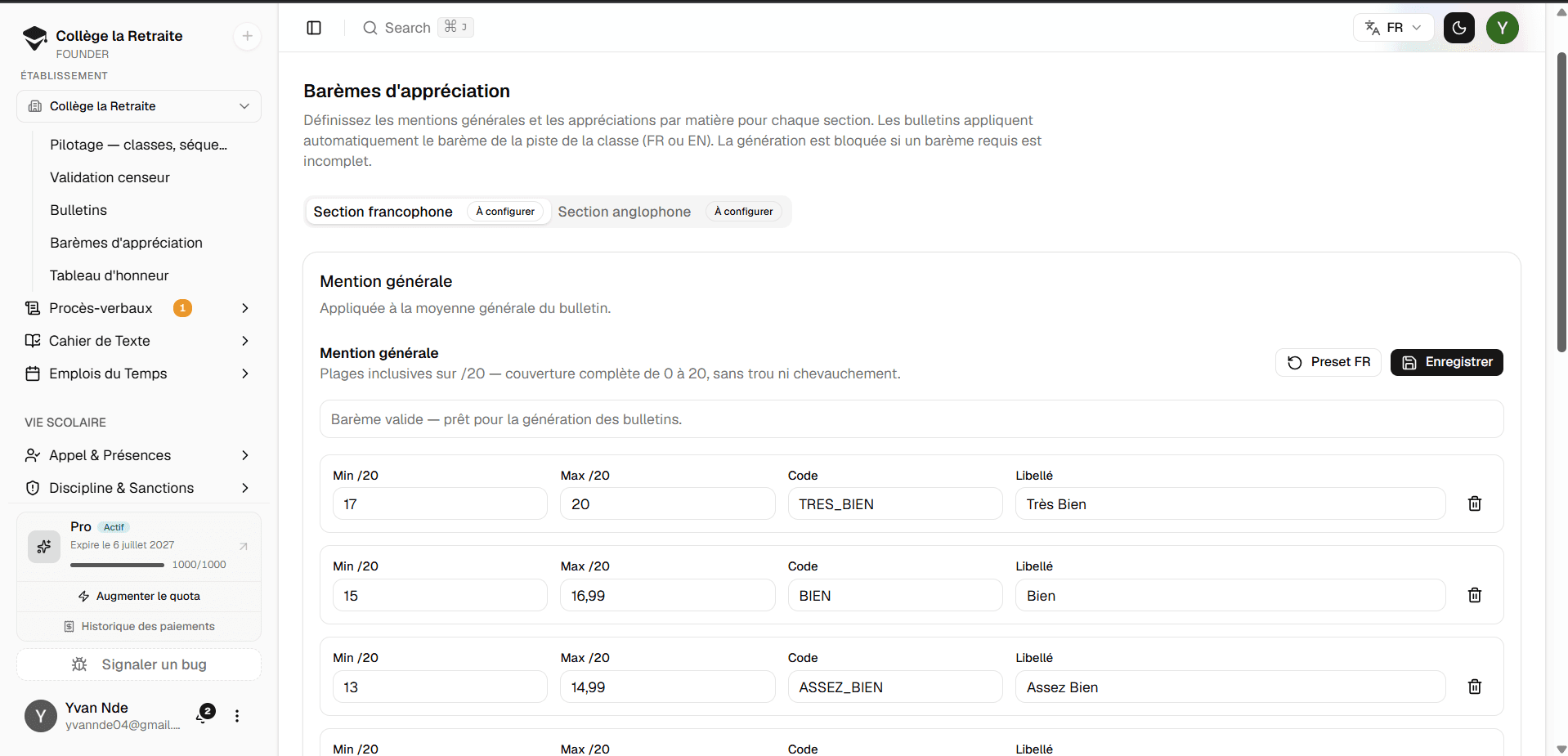
Task: Open the Y user avatar menu
Action: 1503,28
